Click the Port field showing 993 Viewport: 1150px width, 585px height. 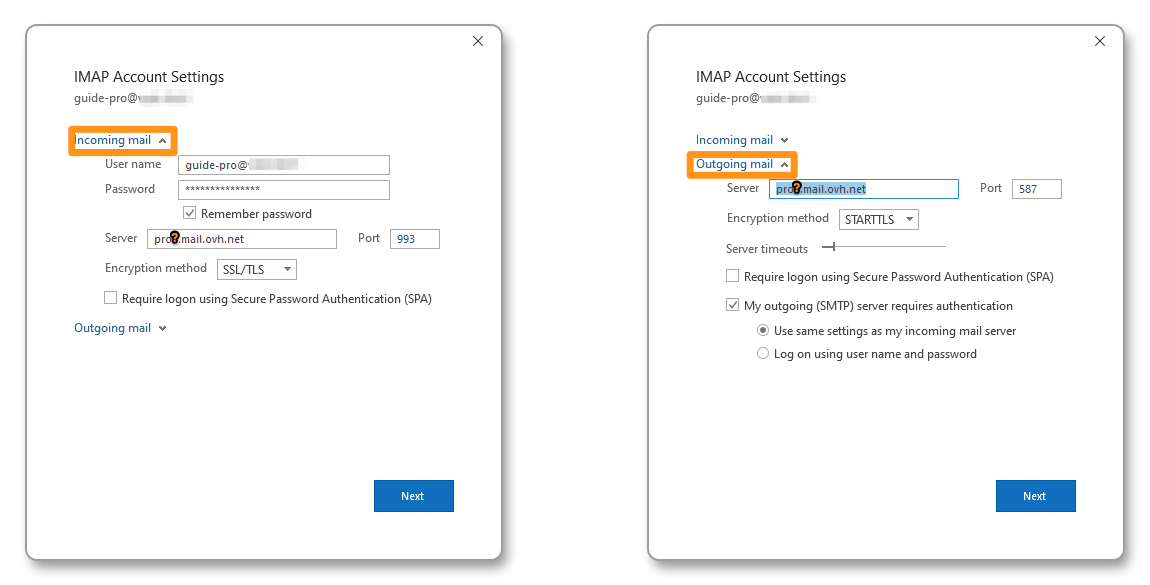[x=414, y=239]
